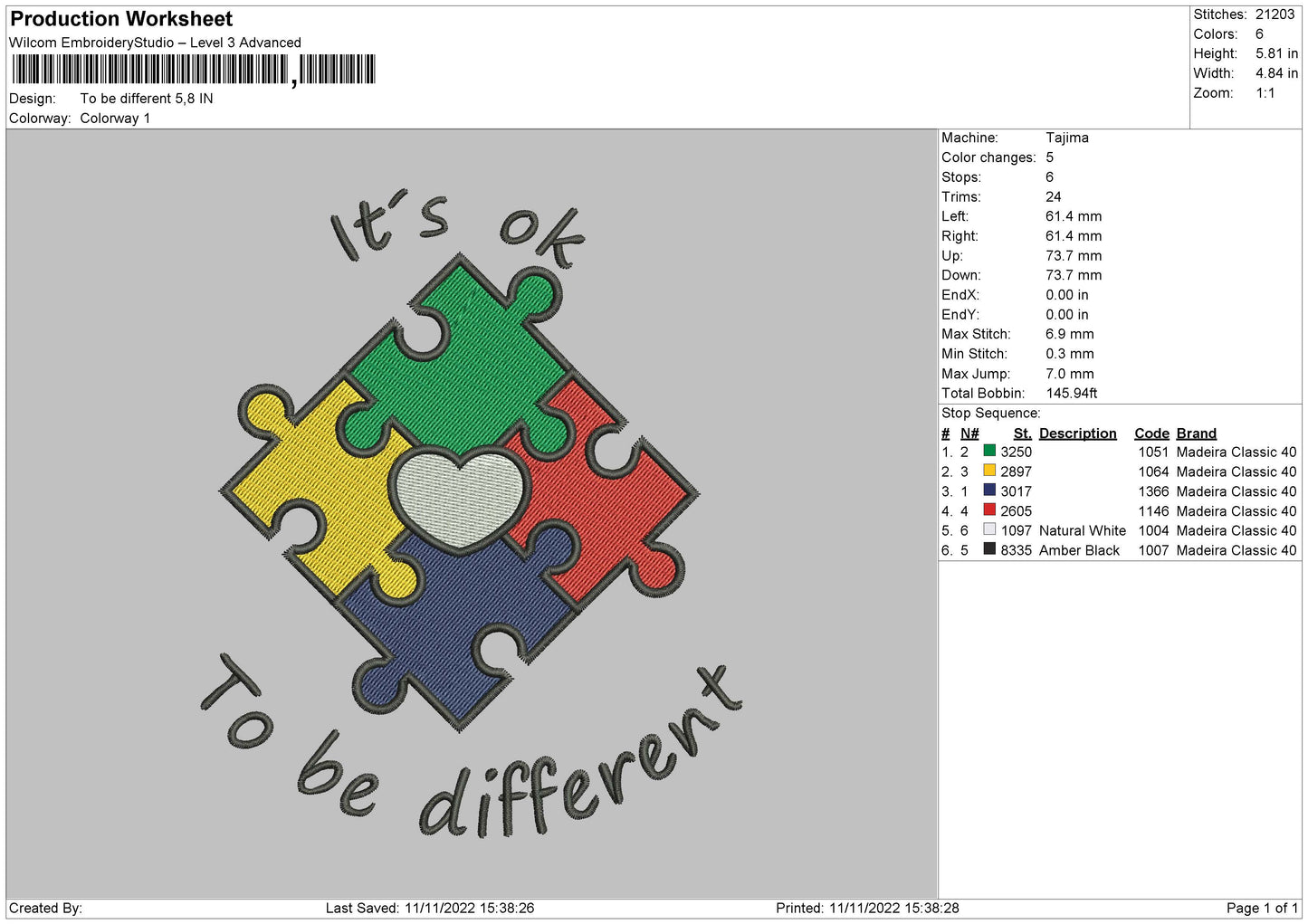Click the Max Jump value '7.0 mm'
The height and width of the screenshot is (924, 1308).
click(1070, 374)
